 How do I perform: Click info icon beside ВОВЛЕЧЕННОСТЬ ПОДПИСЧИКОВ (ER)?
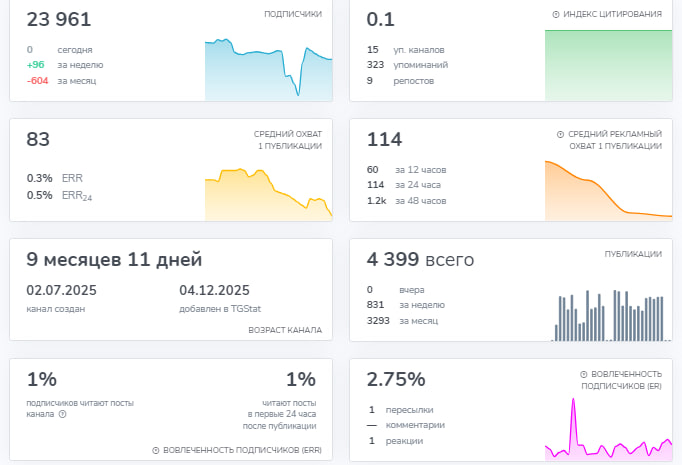click(x=584, y=373)
